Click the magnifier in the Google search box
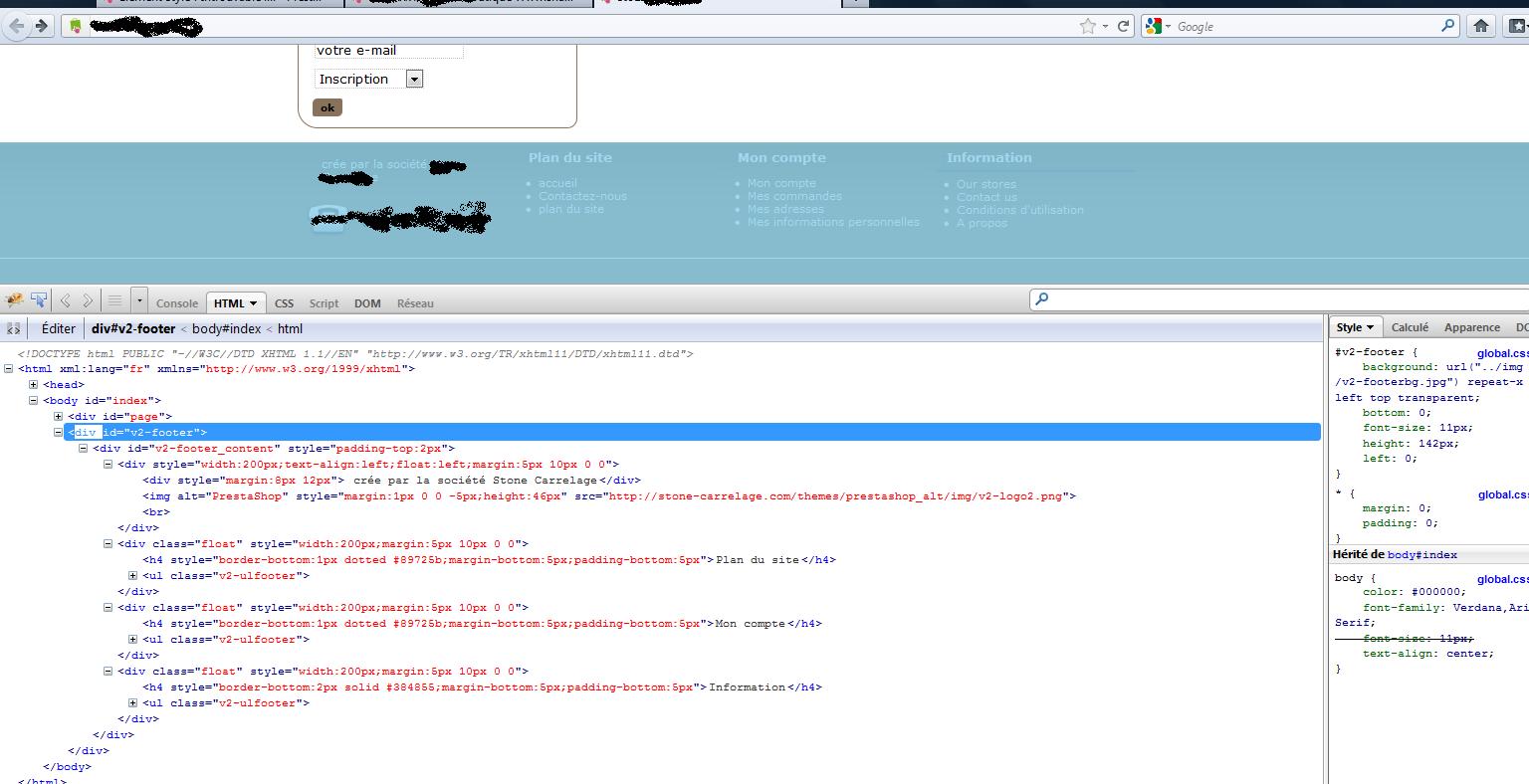Image resolution: width=1529 pixels, height=784 pixels. [x=1447, y=26]
